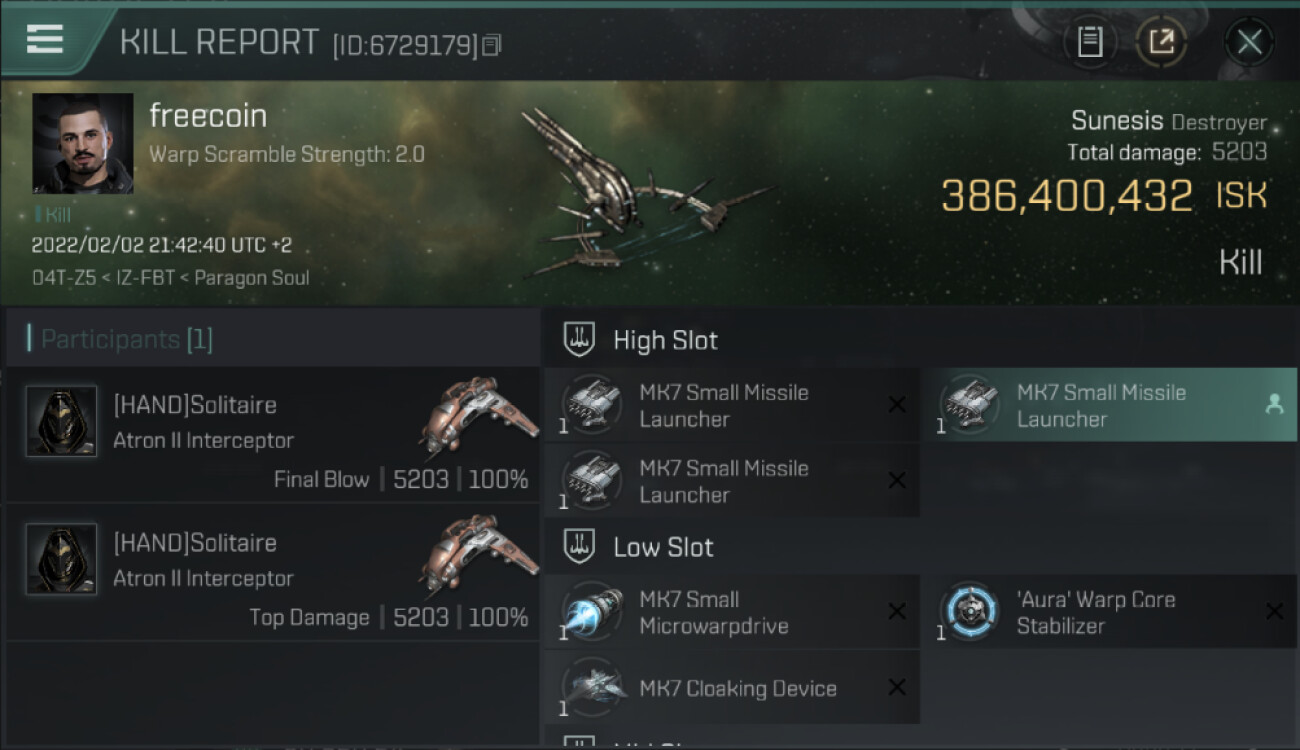Click person icon on highlighted missile launcher
Screen dimensions: 1300x750
1274,404
